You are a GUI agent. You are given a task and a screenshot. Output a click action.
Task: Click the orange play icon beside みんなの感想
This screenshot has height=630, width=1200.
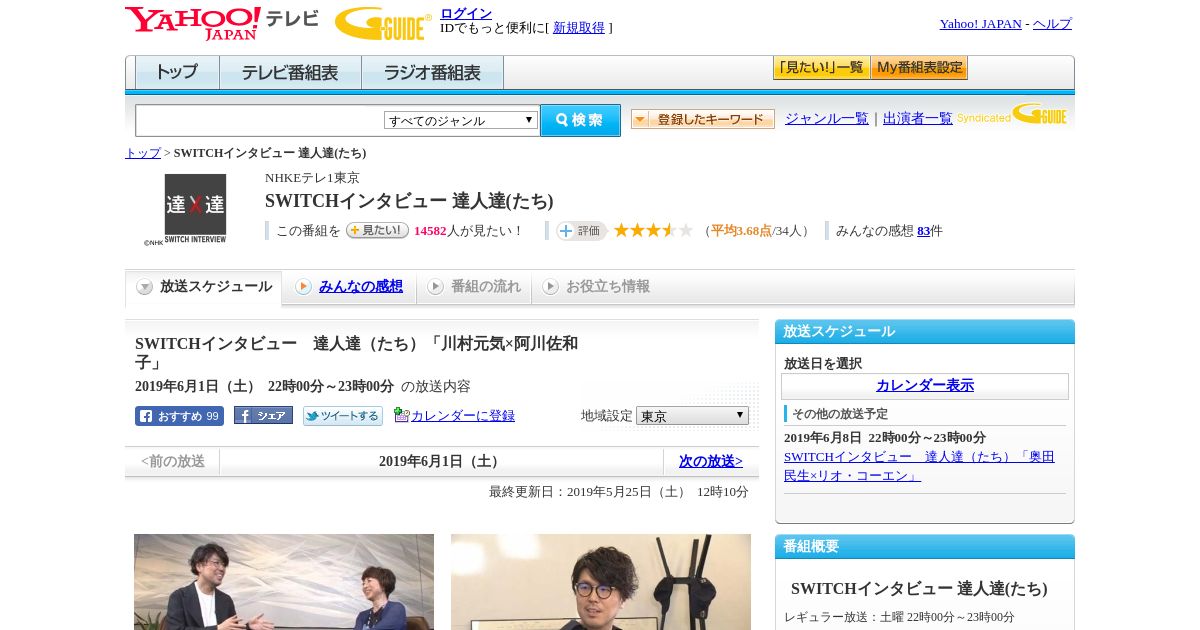coord(303,287)
